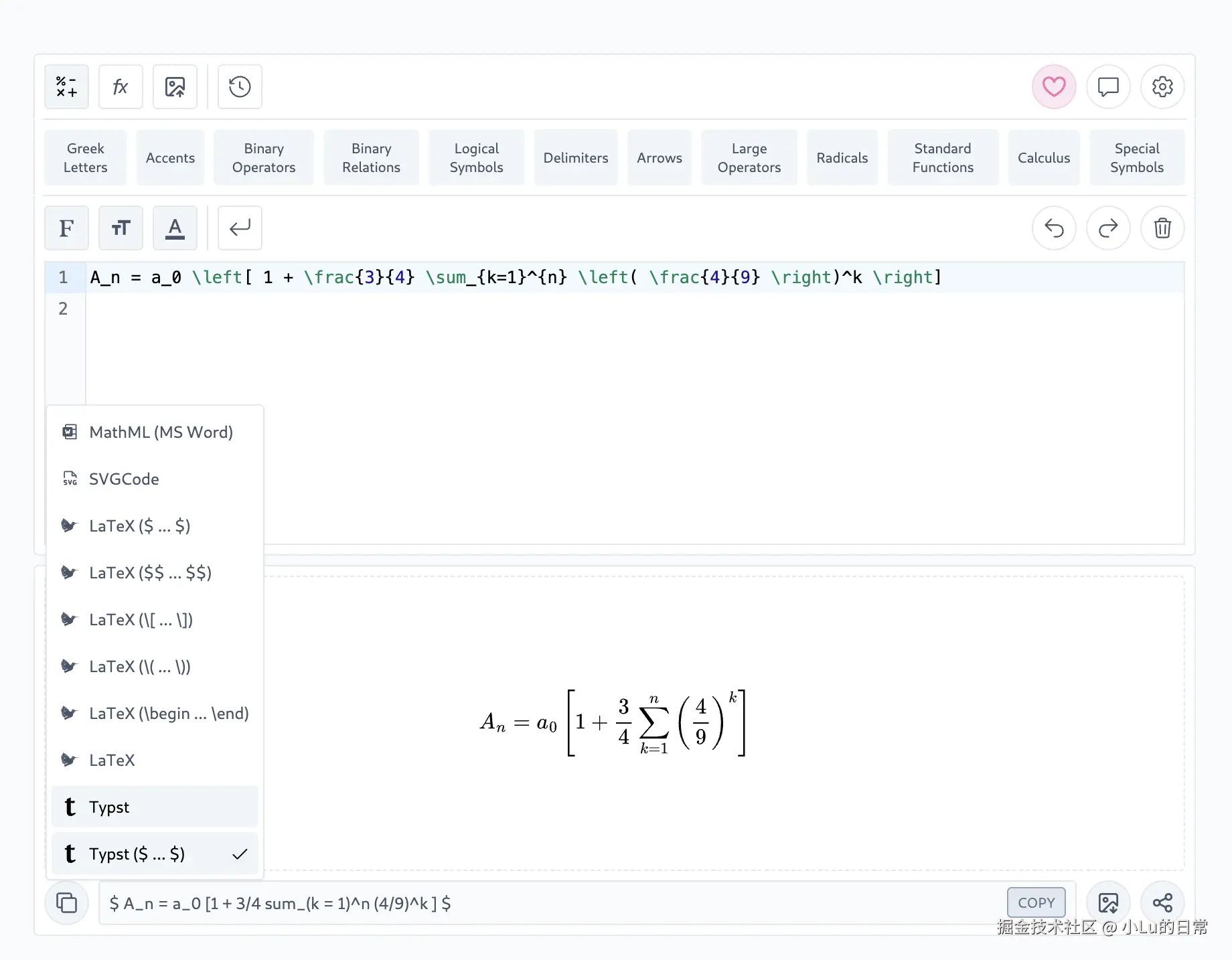Click the trash icon to clear editor
Image resolution: width=1232 pixels, height=960 pixels.
tap(1162, 228)
